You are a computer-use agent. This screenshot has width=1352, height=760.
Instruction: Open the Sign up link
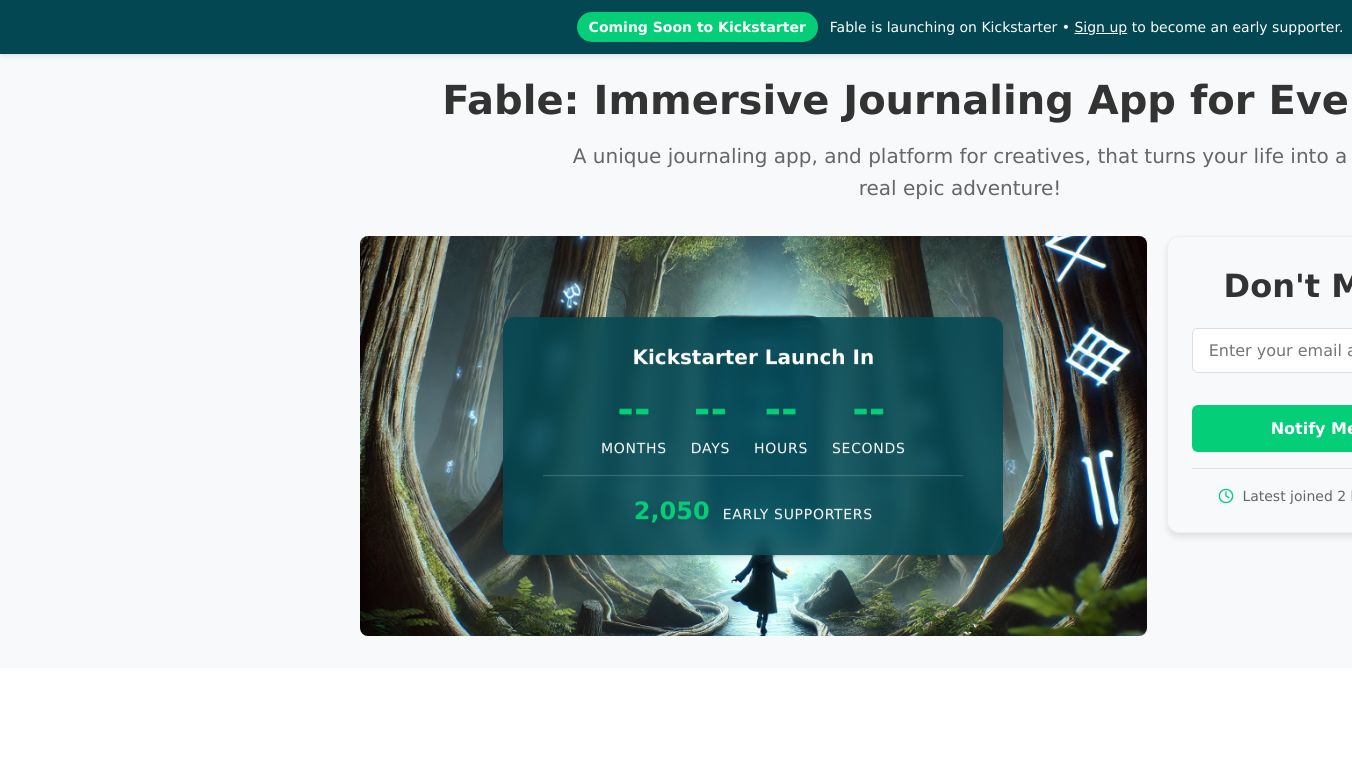(x=1100, y=27)
